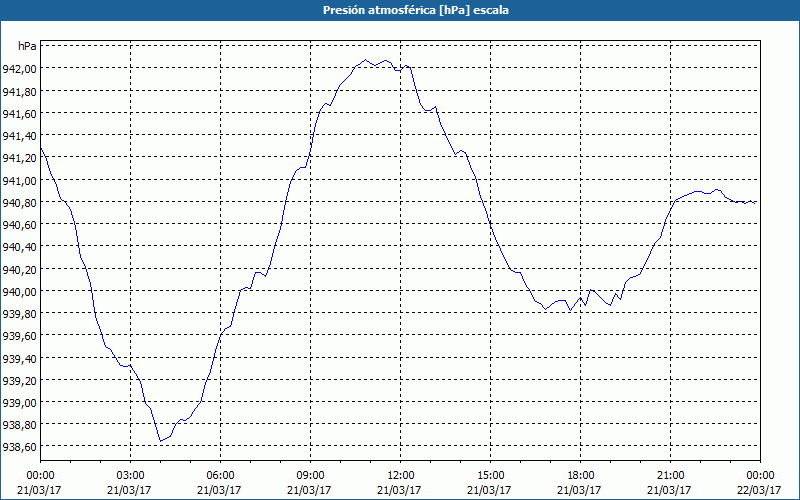Click the 939,80 axis value

tap(19, 313)
